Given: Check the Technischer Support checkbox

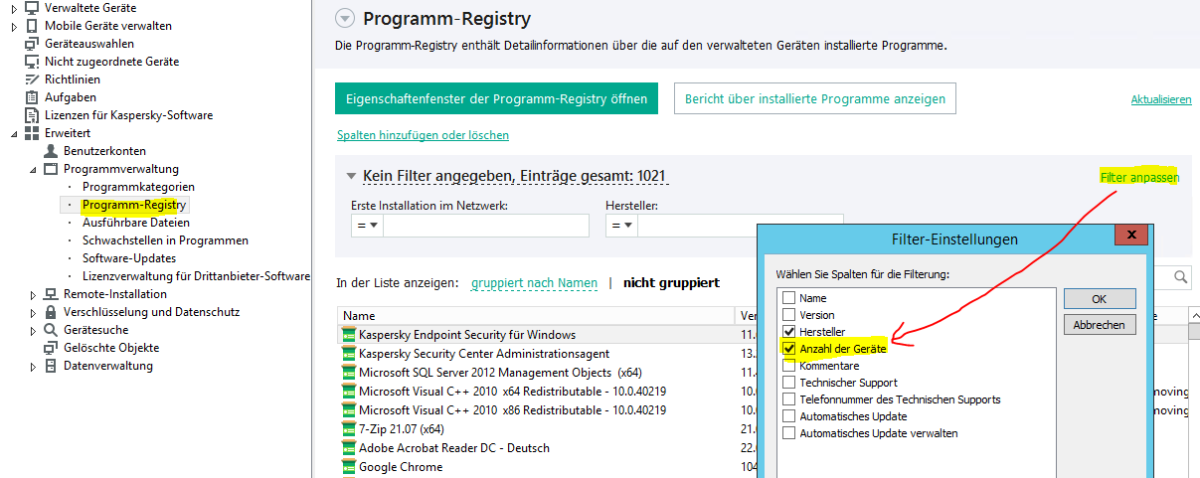Looking at the screenshot, I should (x=789, y=382).
